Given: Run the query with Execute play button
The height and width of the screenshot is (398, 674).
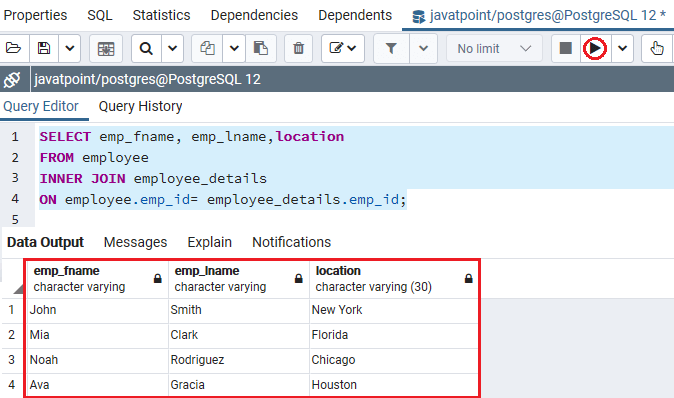Looking at the screenshot, I should coord(595,48).
